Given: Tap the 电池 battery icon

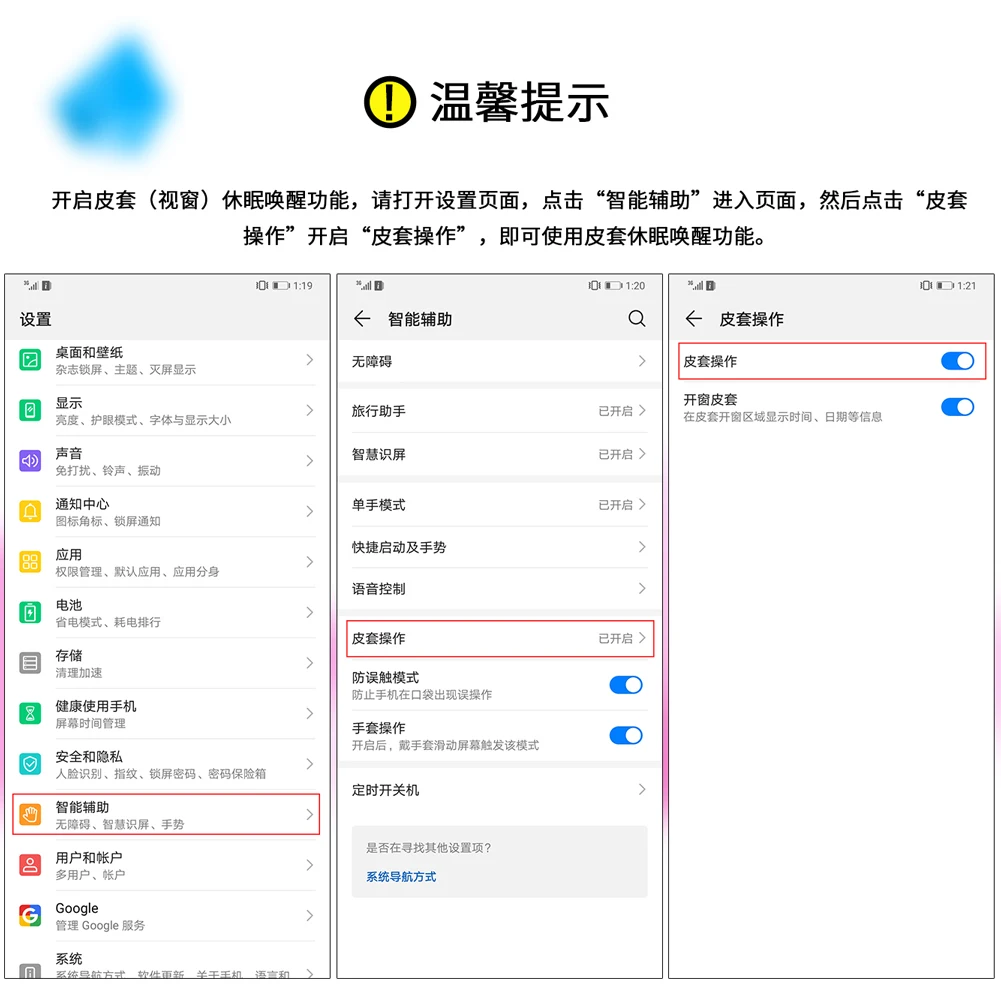Looking at the screenshot, I should 30,613.
